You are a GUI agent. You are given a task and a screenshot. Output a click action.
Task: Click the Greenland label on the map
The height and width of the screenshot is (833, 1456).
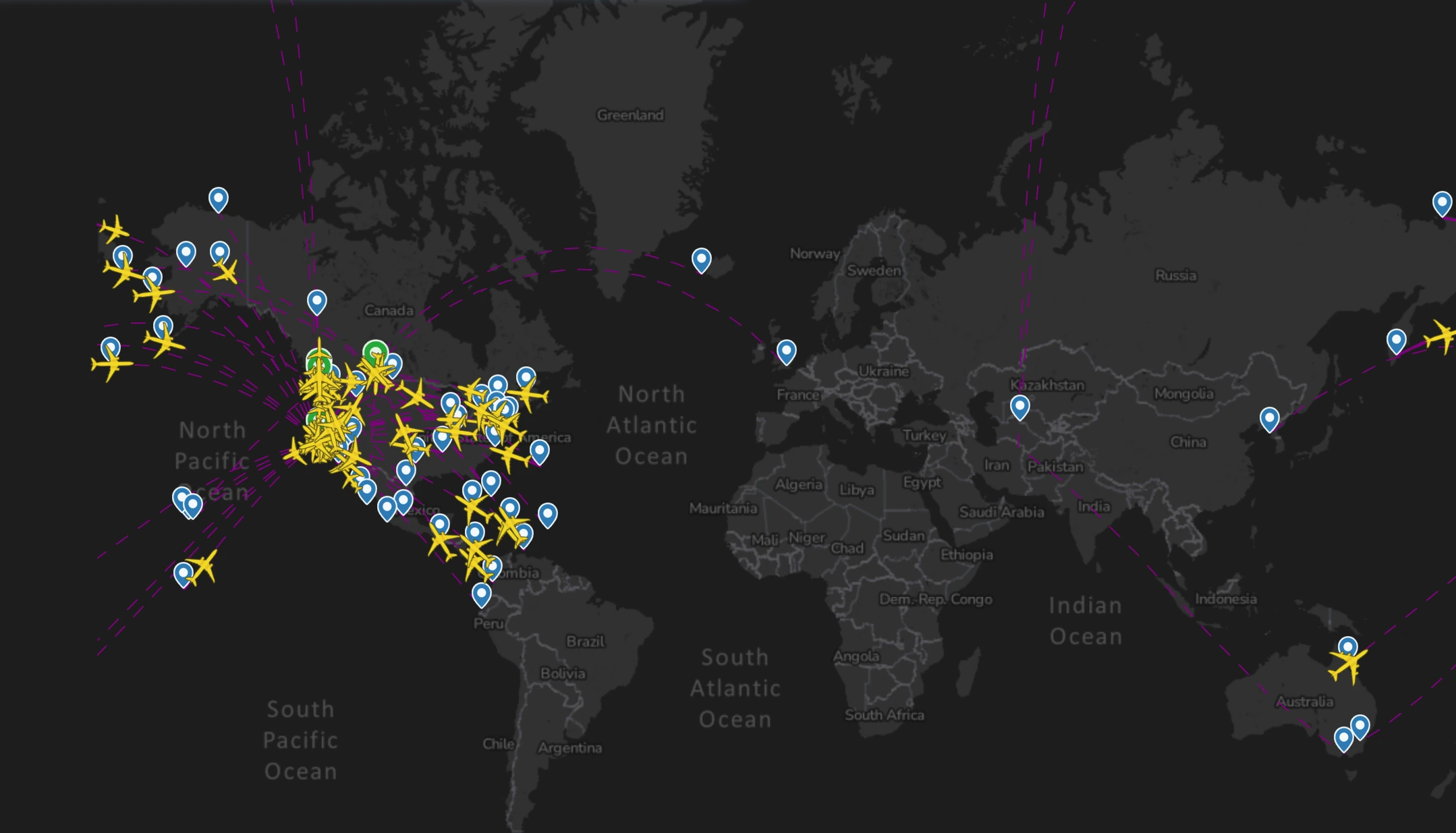629,115
